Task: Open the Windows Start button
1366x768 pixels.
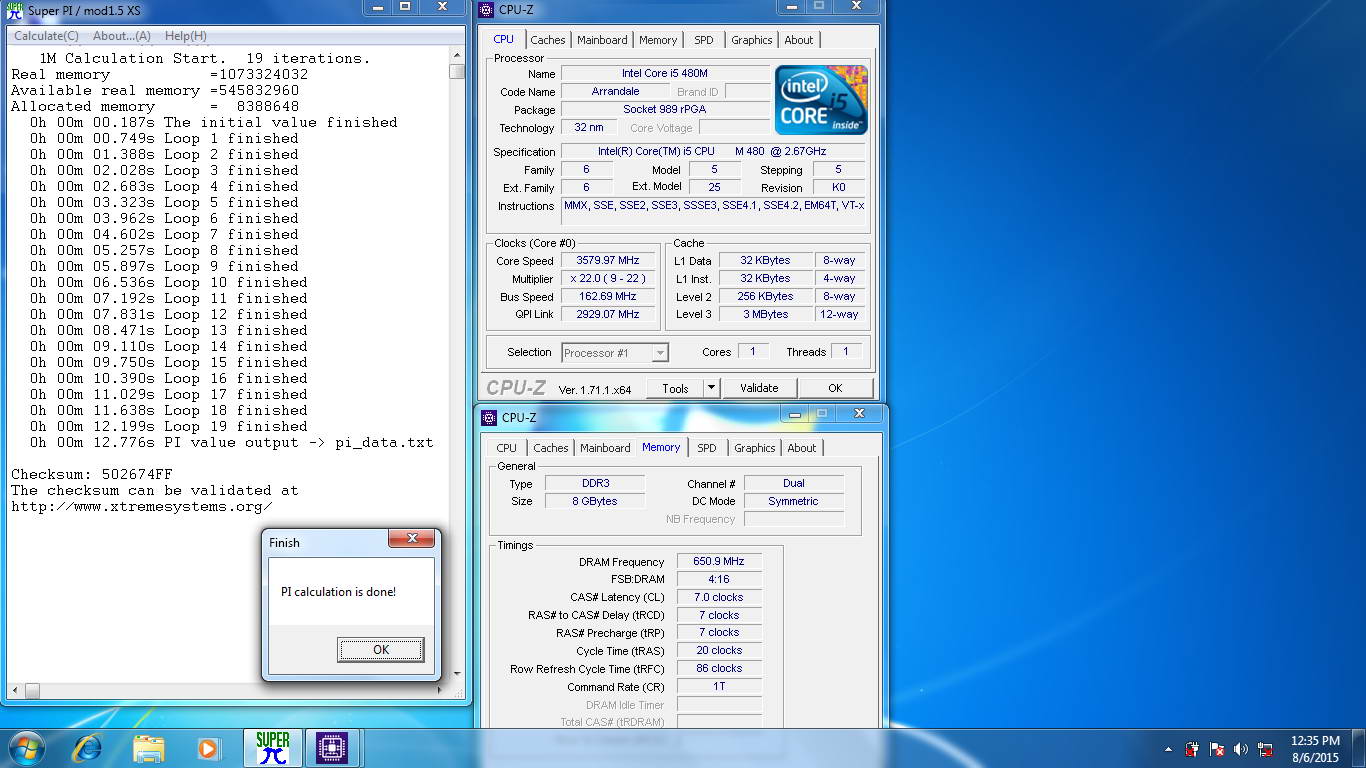Action: tap(26, 747)
